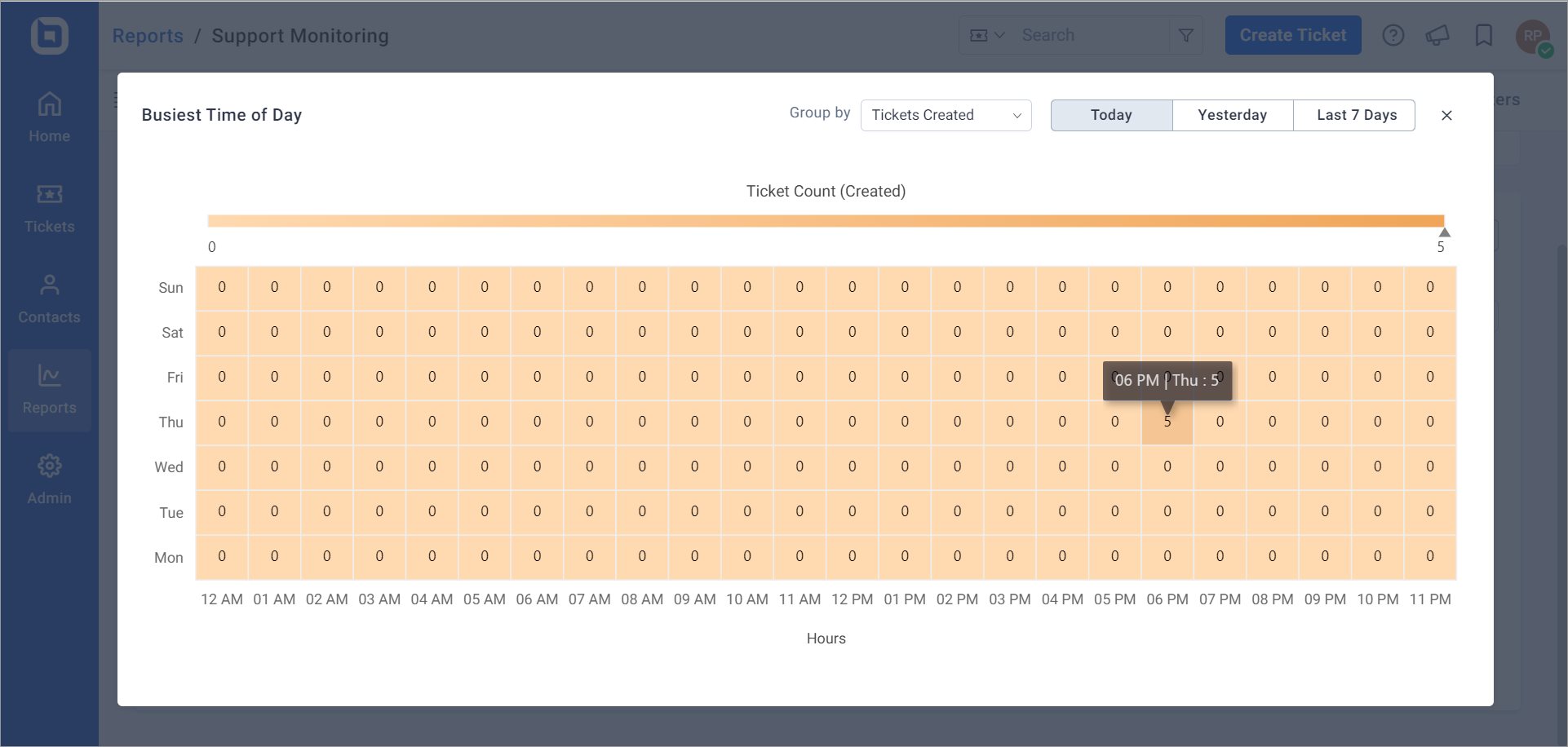Screen dimensions: 1568x747
Task: Click the '12 AM' hour axis label
Action: pyautogui.click(x=222, y=599)
